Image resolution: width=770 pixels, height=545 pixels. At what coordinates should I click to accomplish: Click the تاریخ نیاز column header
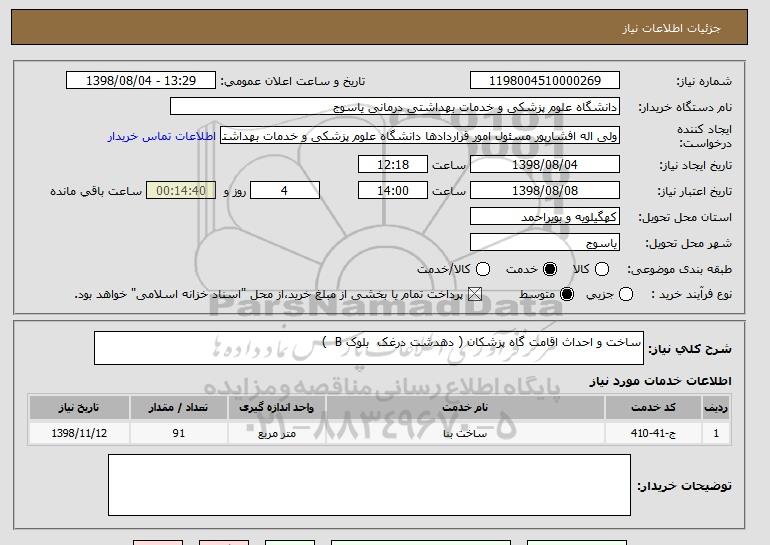tap(79, 408)
